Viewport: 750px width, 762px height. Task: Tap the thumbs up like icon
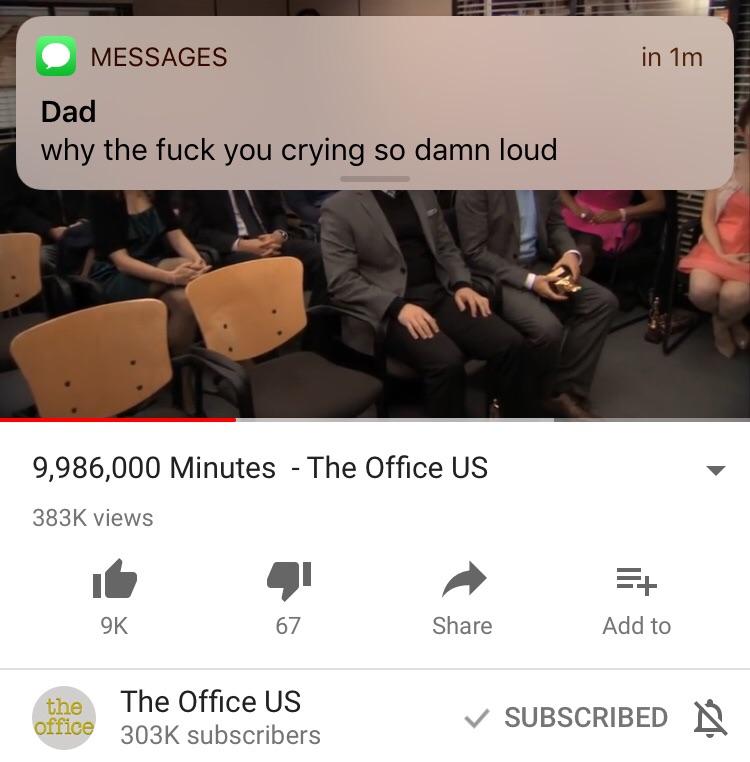coord(115,578)
